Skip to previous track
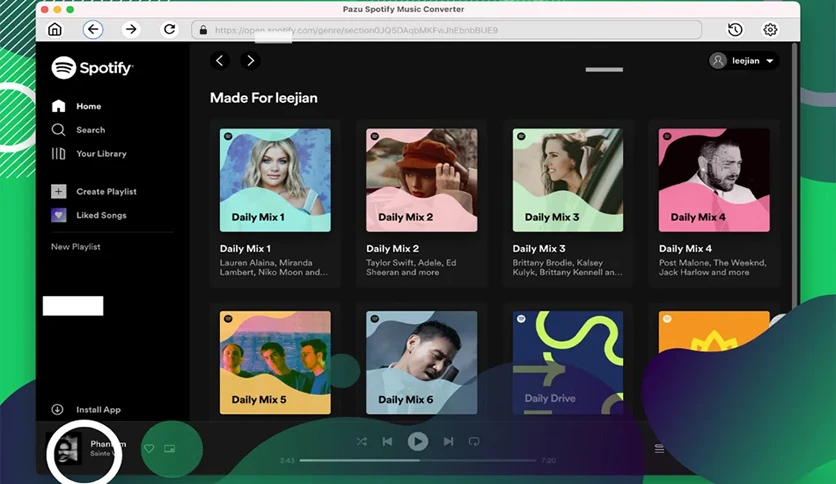This screenshot has height=484, width=836. click(x=388, y=441)
